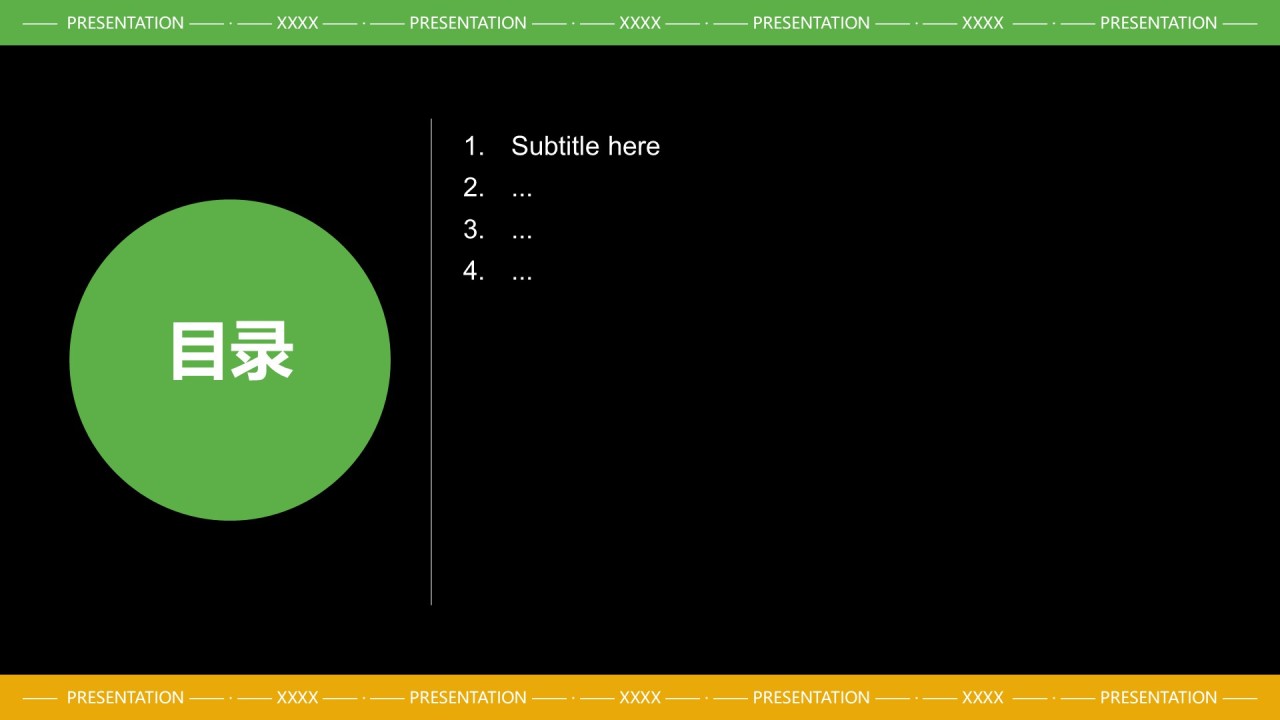The width and height of the screenshot is (1280, 720).
Task: Click rightmost PRESENTATION text in green top banner
Action: (1158, 22)
